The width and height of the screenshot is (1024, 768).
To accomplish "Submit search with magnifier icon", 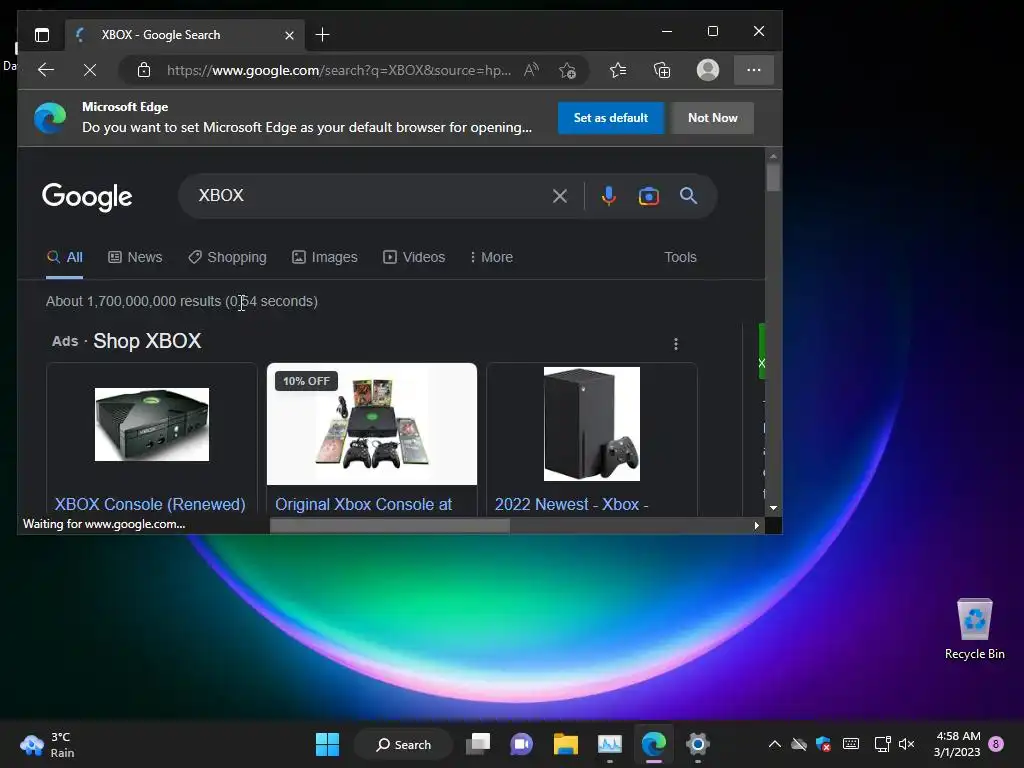I will pyautogui.click(x=688, y=196).
